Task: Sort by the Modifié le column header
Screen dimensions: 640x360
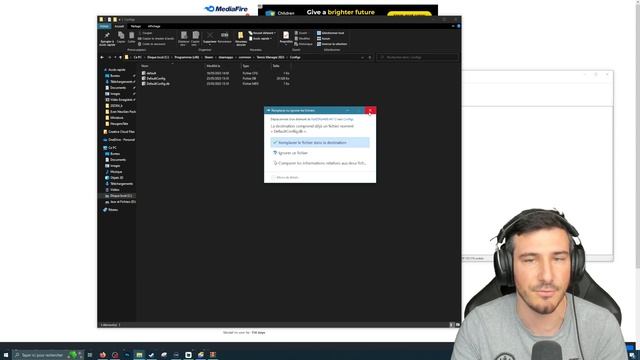Action: tap(213, 66)
